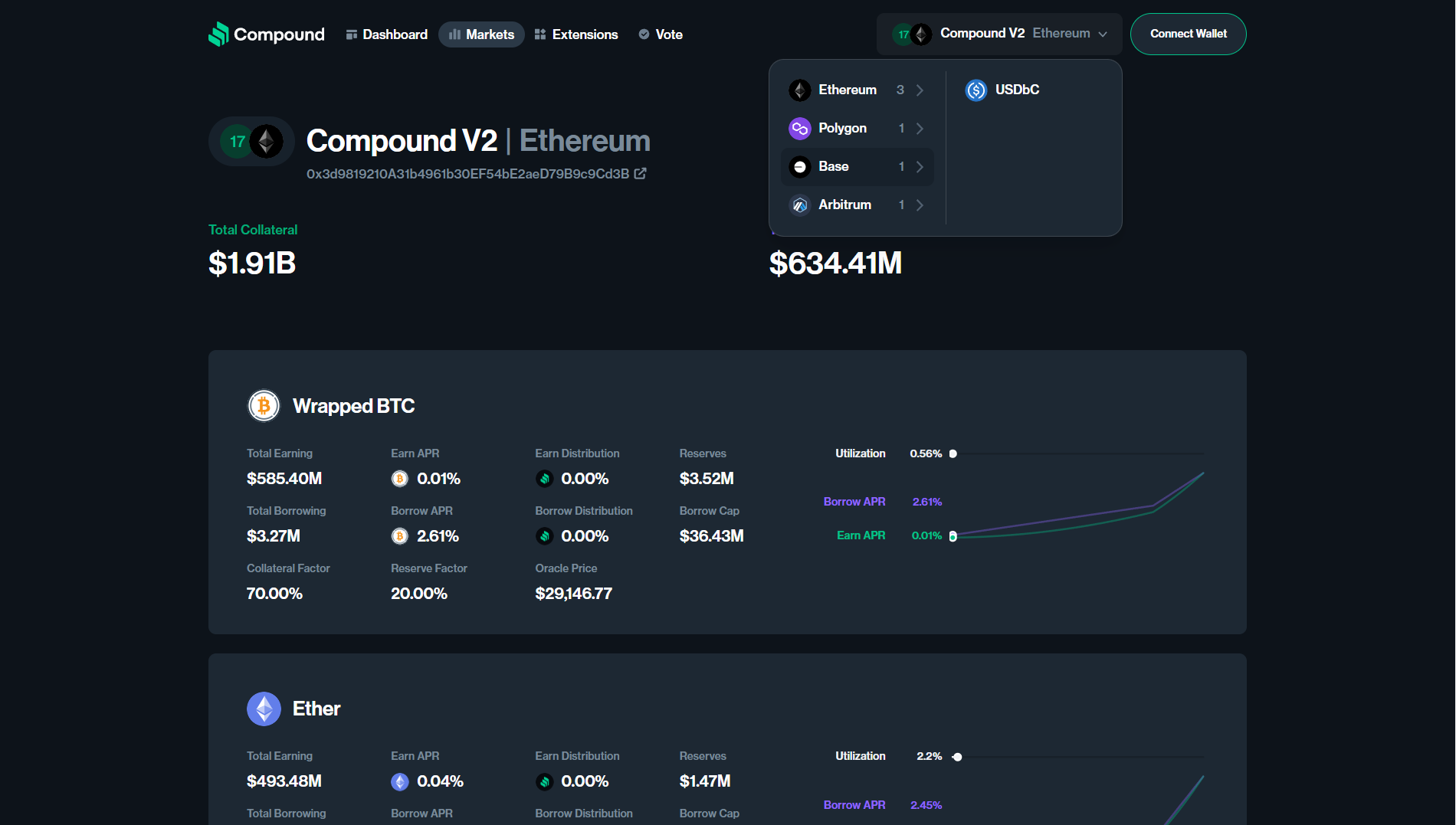Select Polygon network in the dropdown
Screen dimensions: 1456x825
coord(857,129)
